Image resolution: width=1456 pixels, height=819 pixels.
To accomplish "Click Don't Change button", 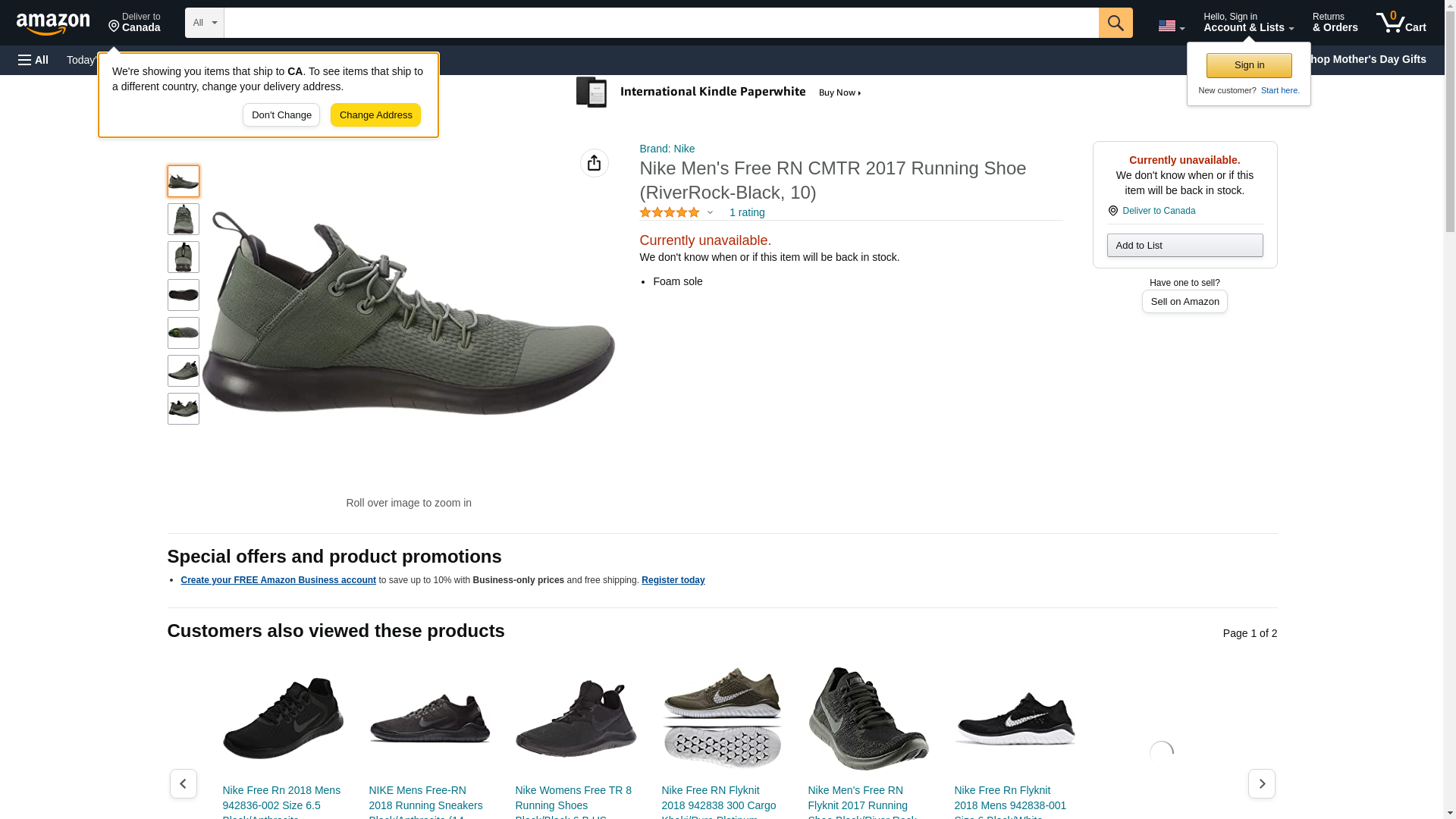I will [281, 115].
